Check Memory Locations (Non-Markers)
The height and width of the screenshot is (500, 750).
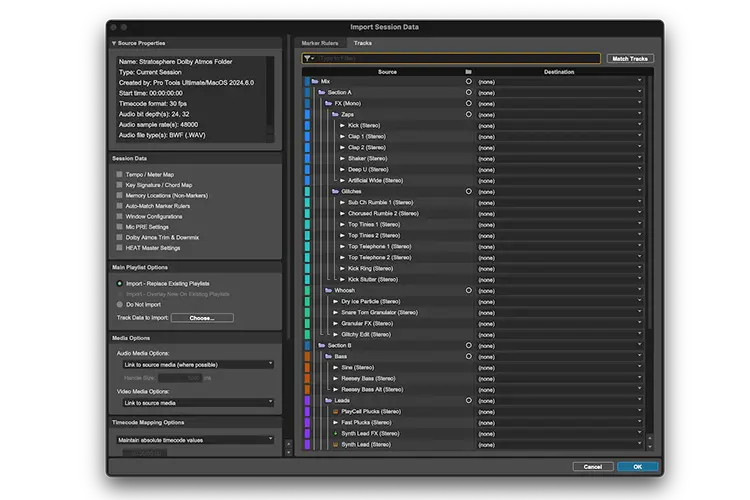(120, 196)
